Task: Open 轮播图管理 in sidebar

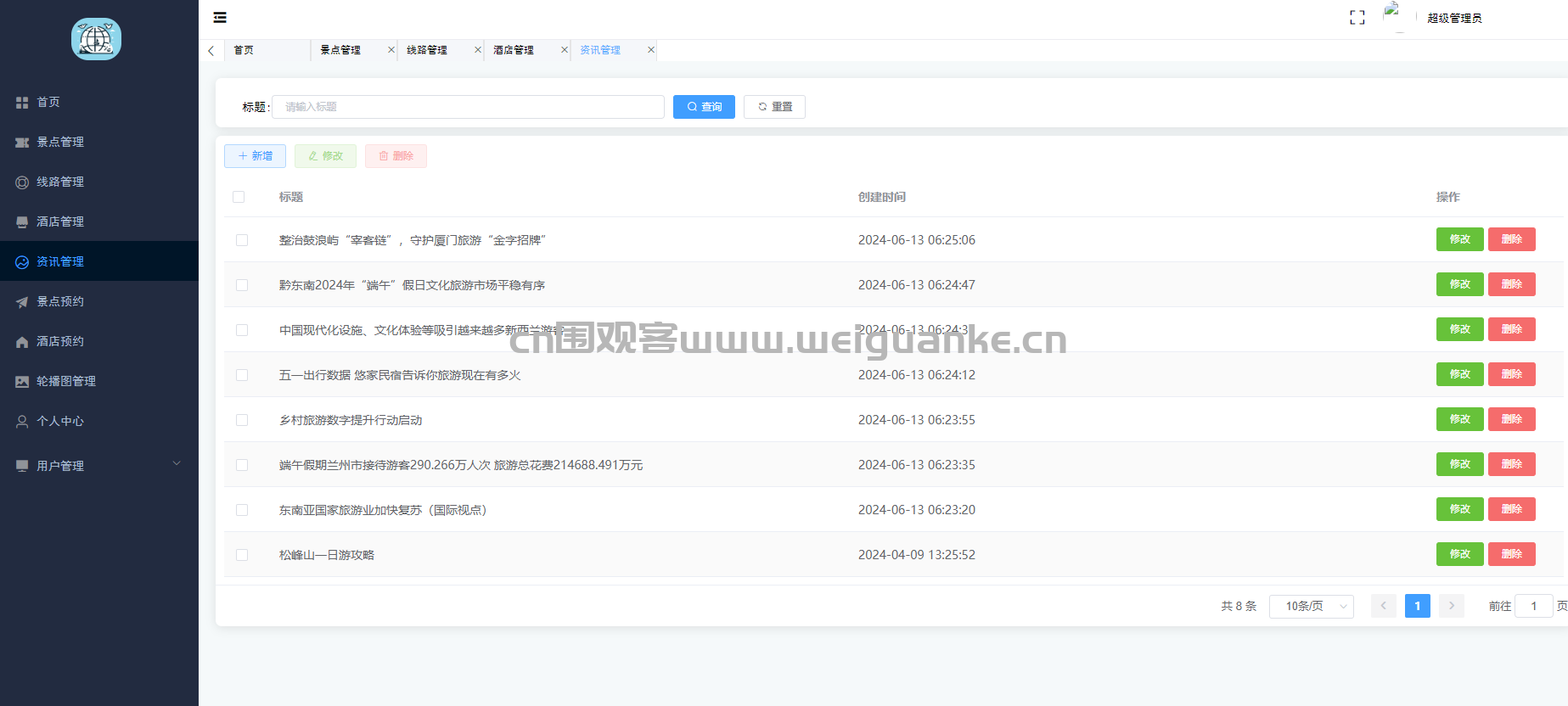Action: 65,381
